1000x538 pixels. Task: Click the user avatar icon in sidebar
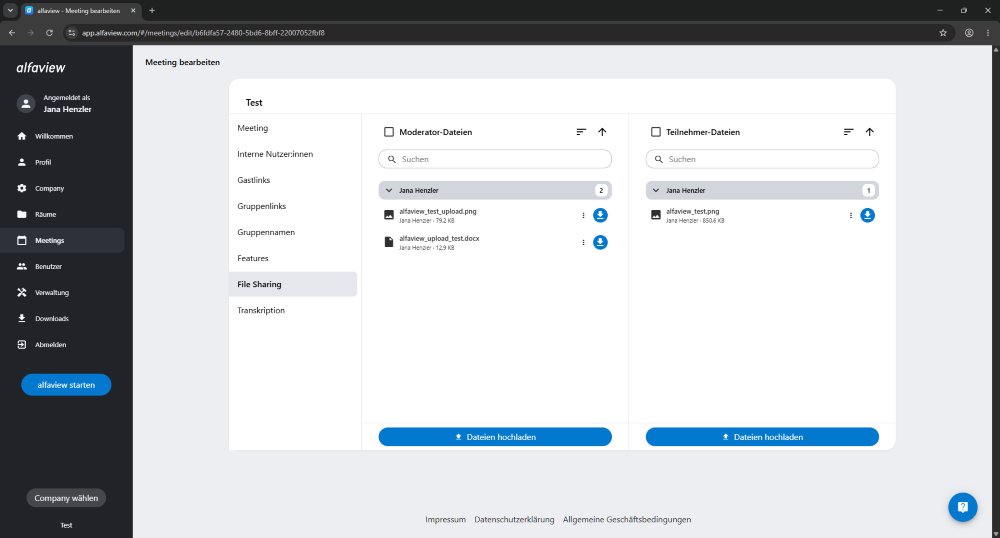(26, 103)
